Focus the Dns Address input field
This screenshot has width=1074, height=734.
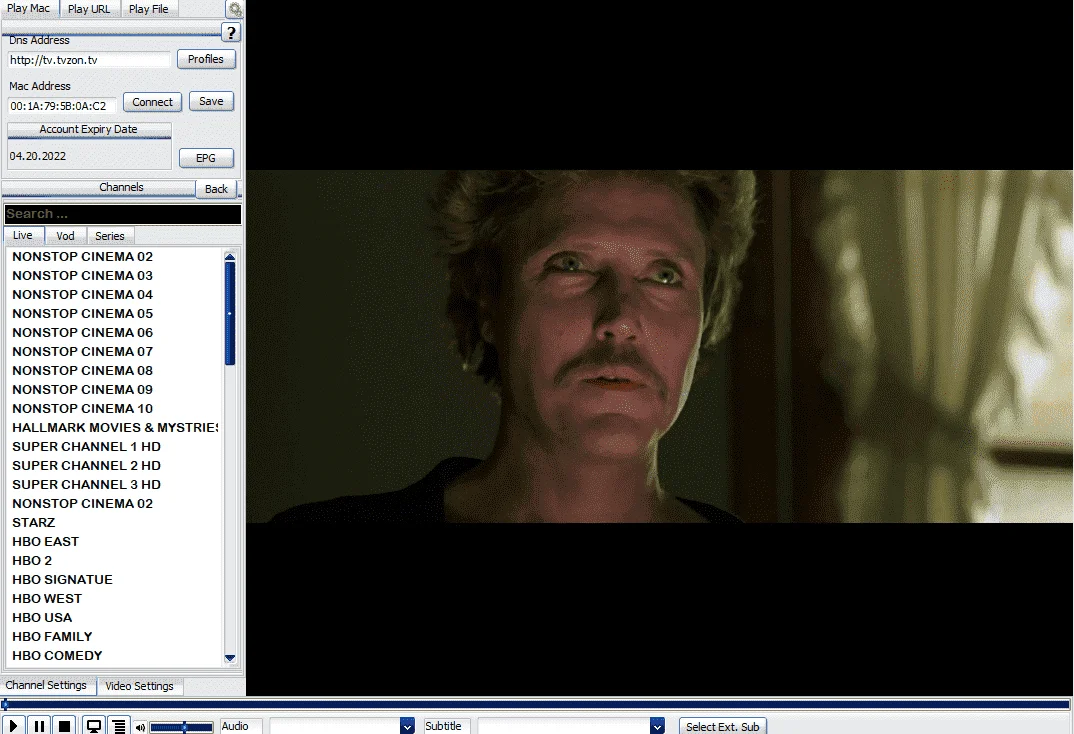[88, 60]
